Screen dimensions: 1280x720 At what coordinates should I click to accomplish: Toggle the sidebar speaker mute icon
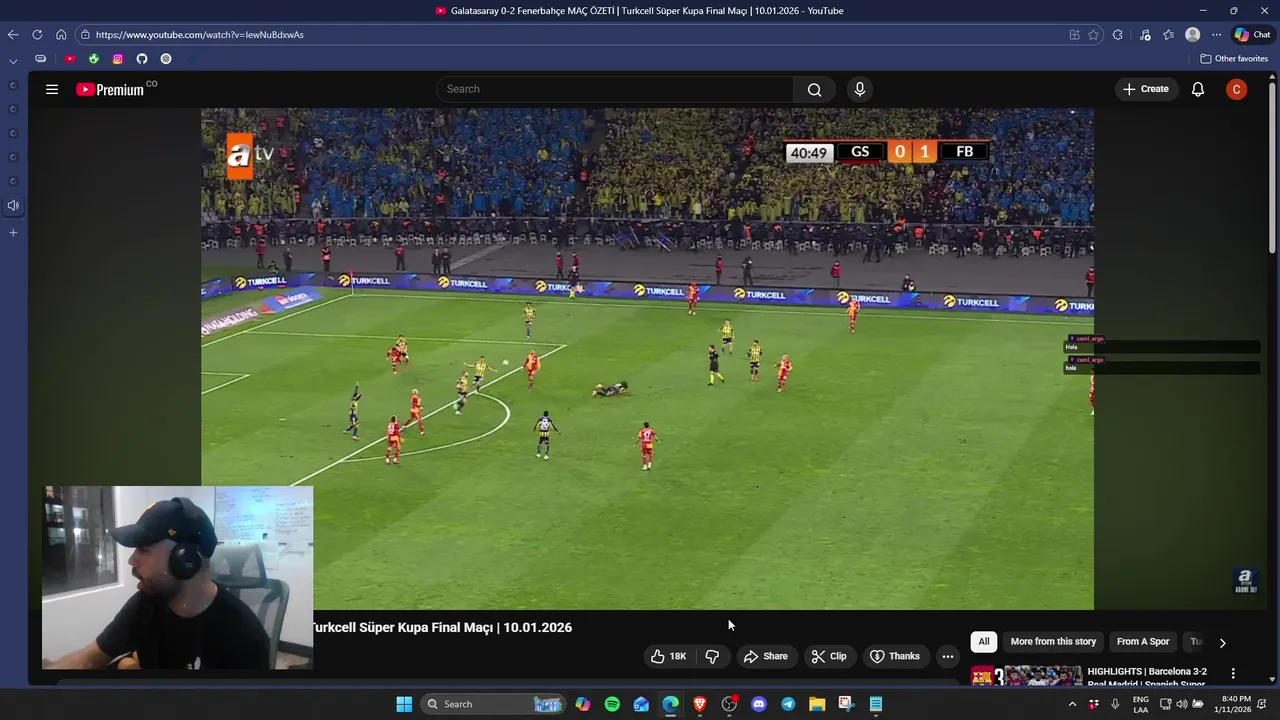click(13, 206)
